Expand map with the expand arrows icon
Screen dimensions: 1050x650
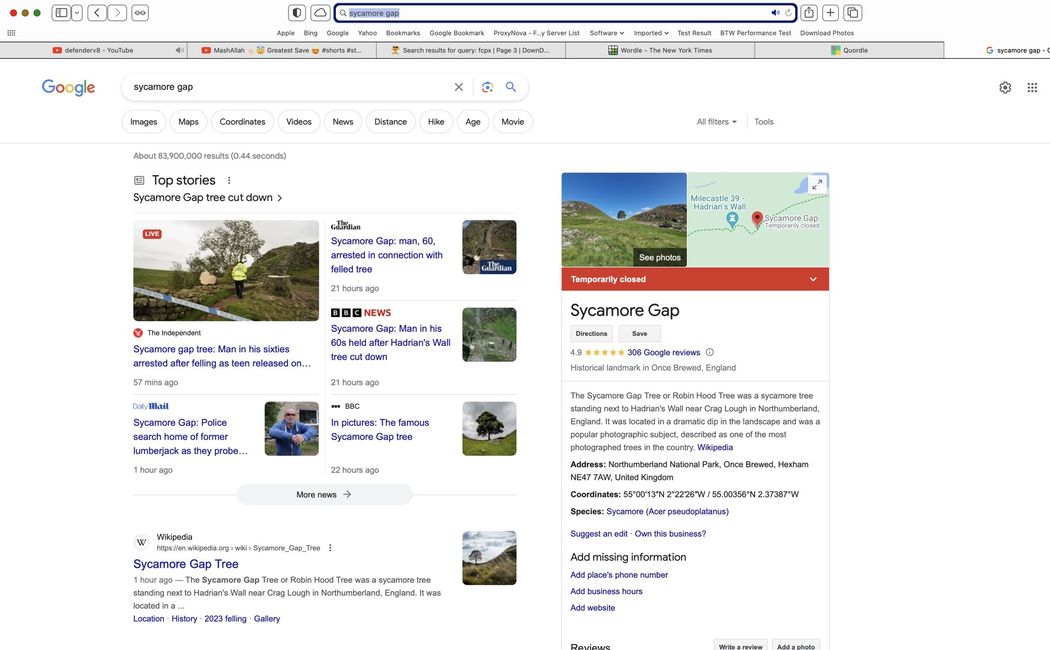coord(817,185)
